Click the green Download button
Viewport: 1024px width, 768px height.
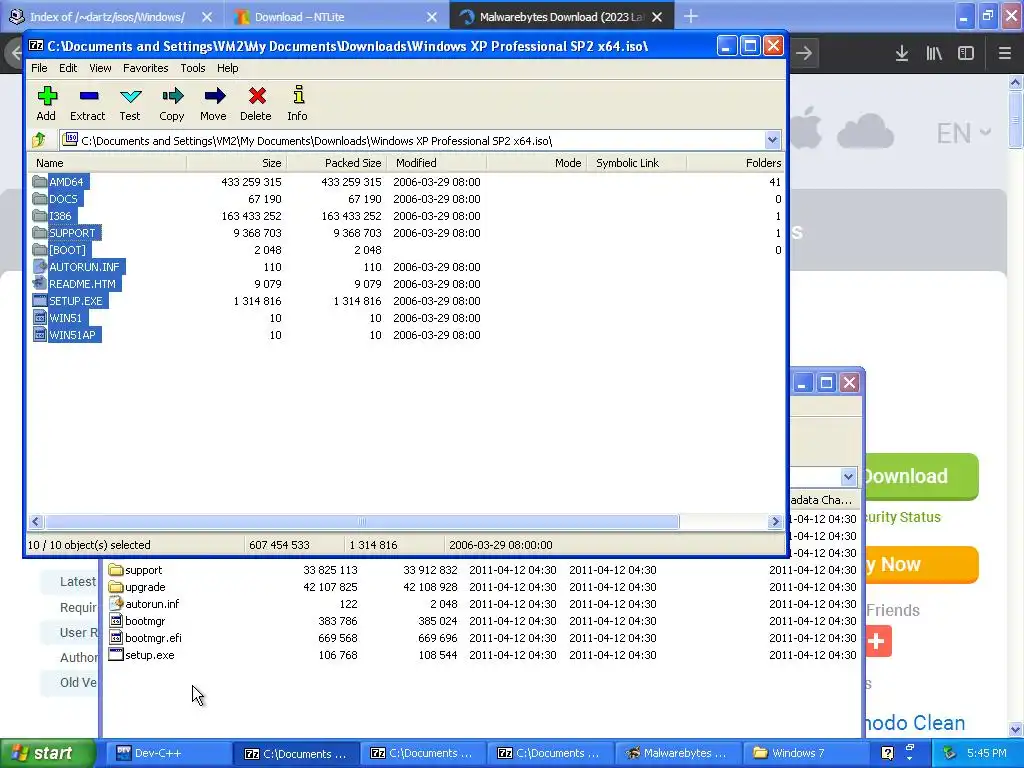pos(921,476)
